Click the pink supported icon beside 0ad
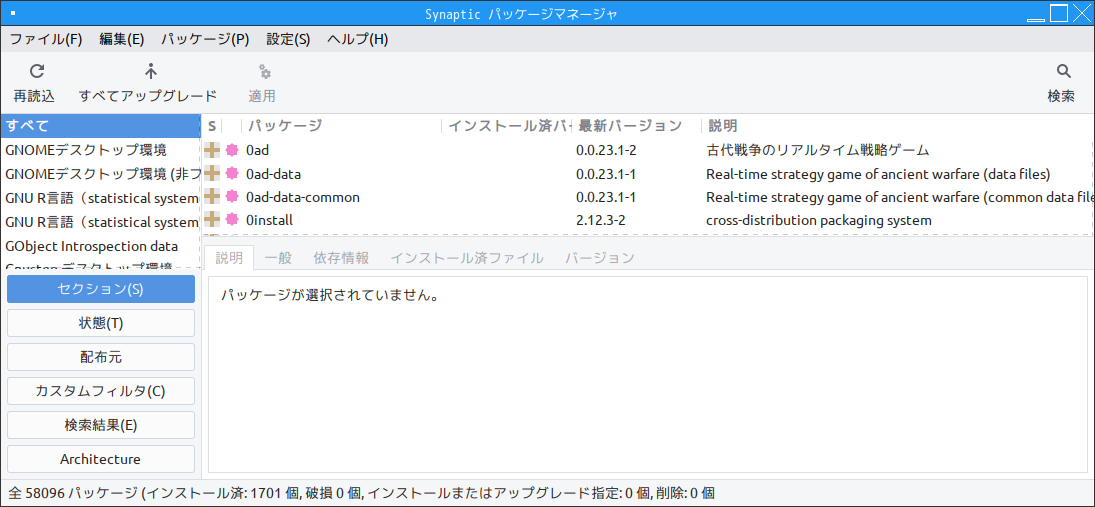 pyautogui.click(x=232, y=150)
